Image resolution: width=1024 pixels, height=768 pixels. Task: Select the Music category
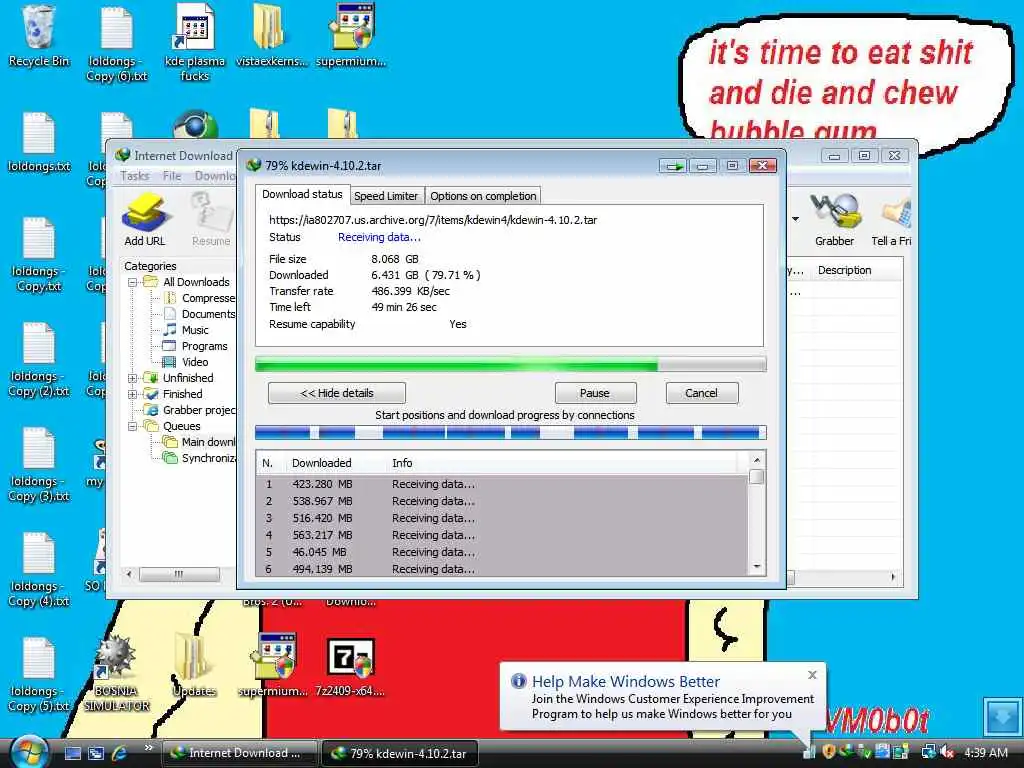click(186, 330)
